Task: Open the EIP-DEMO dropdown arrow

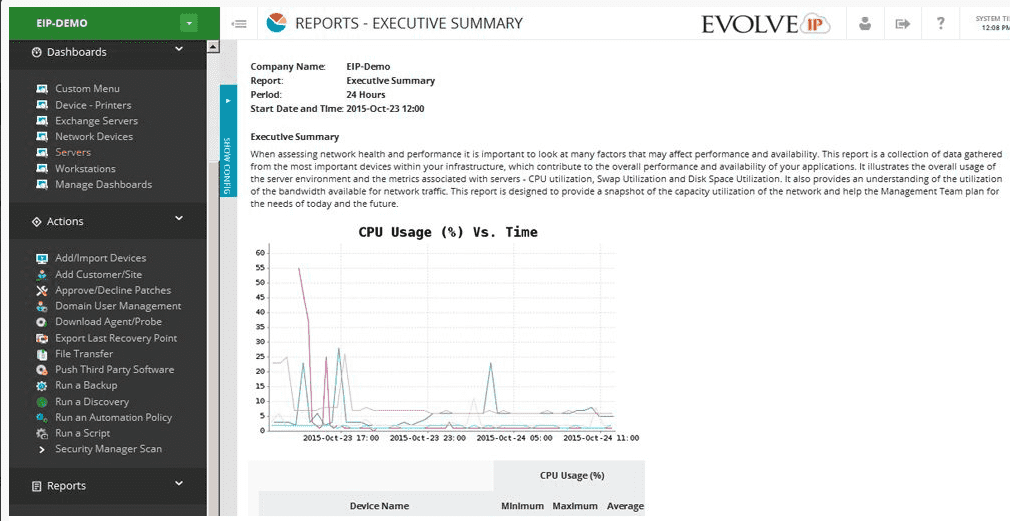Action: (188, 23)
